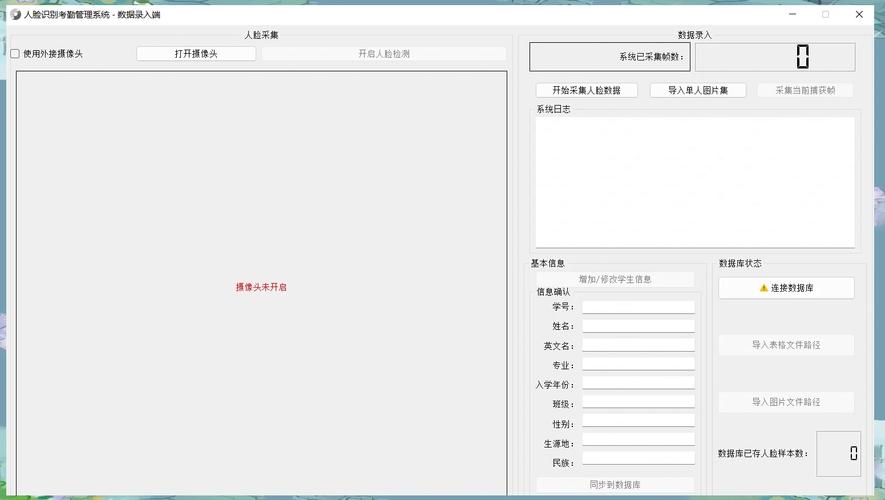The height and width of the screenshot is (500, 885).
Task: Click the database face samples counter
Action: click(839, 454)
